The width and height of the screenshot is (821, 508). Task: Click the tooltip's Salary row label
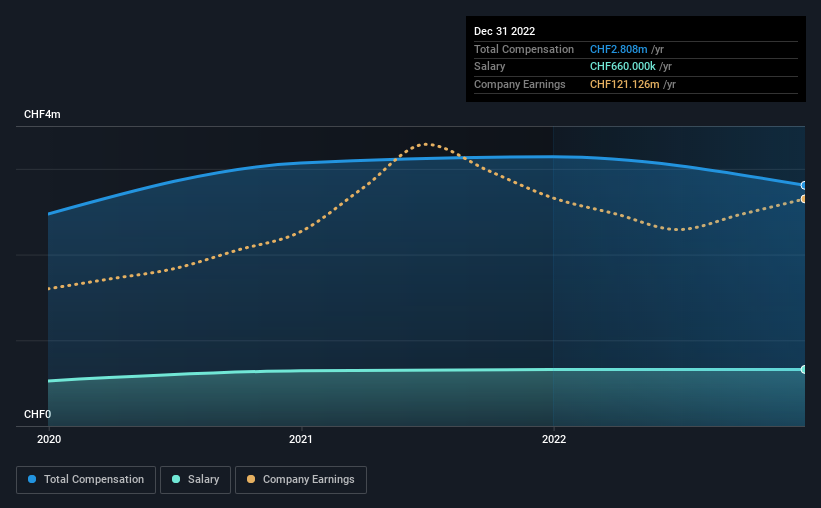490,67
